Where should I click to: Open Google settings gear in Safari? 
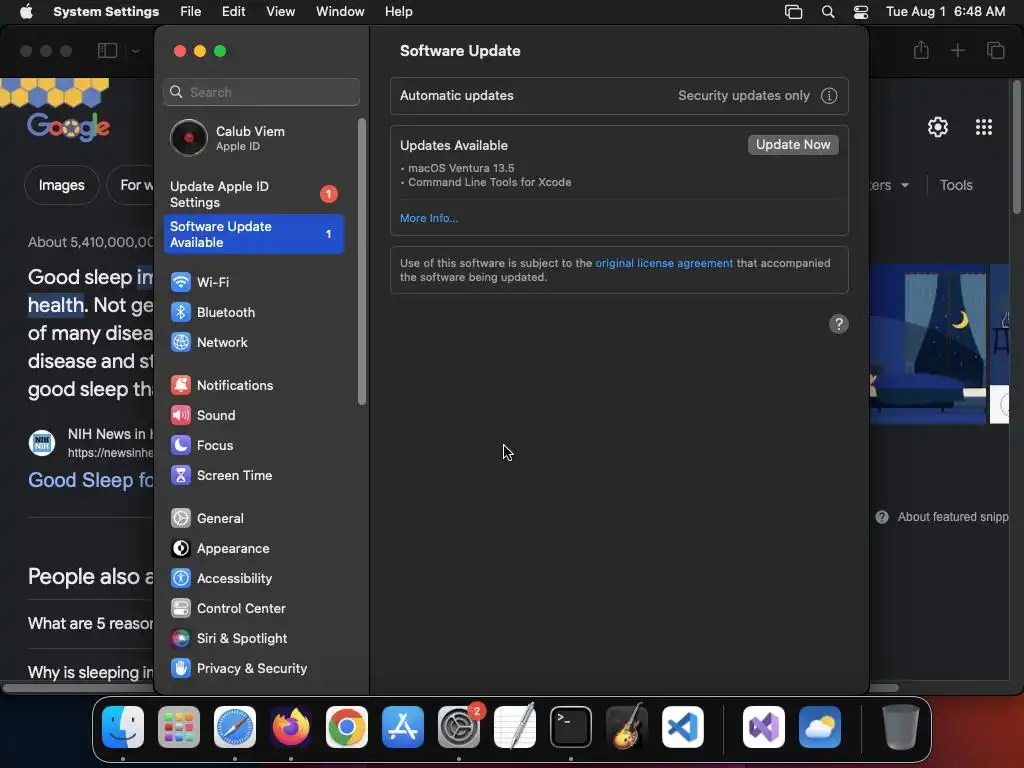coord(938,127)
